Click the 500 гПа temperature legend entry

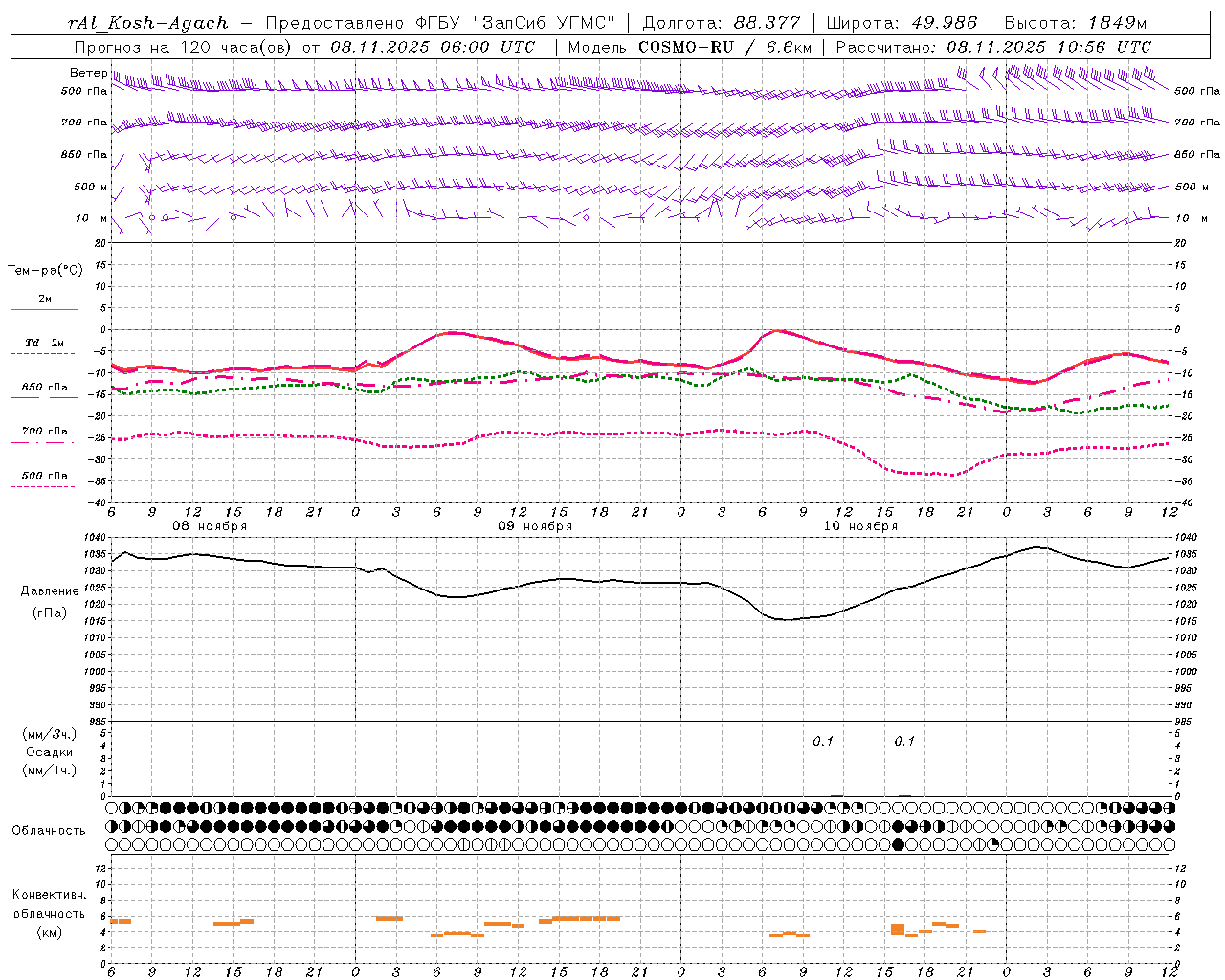pos(44,476)
